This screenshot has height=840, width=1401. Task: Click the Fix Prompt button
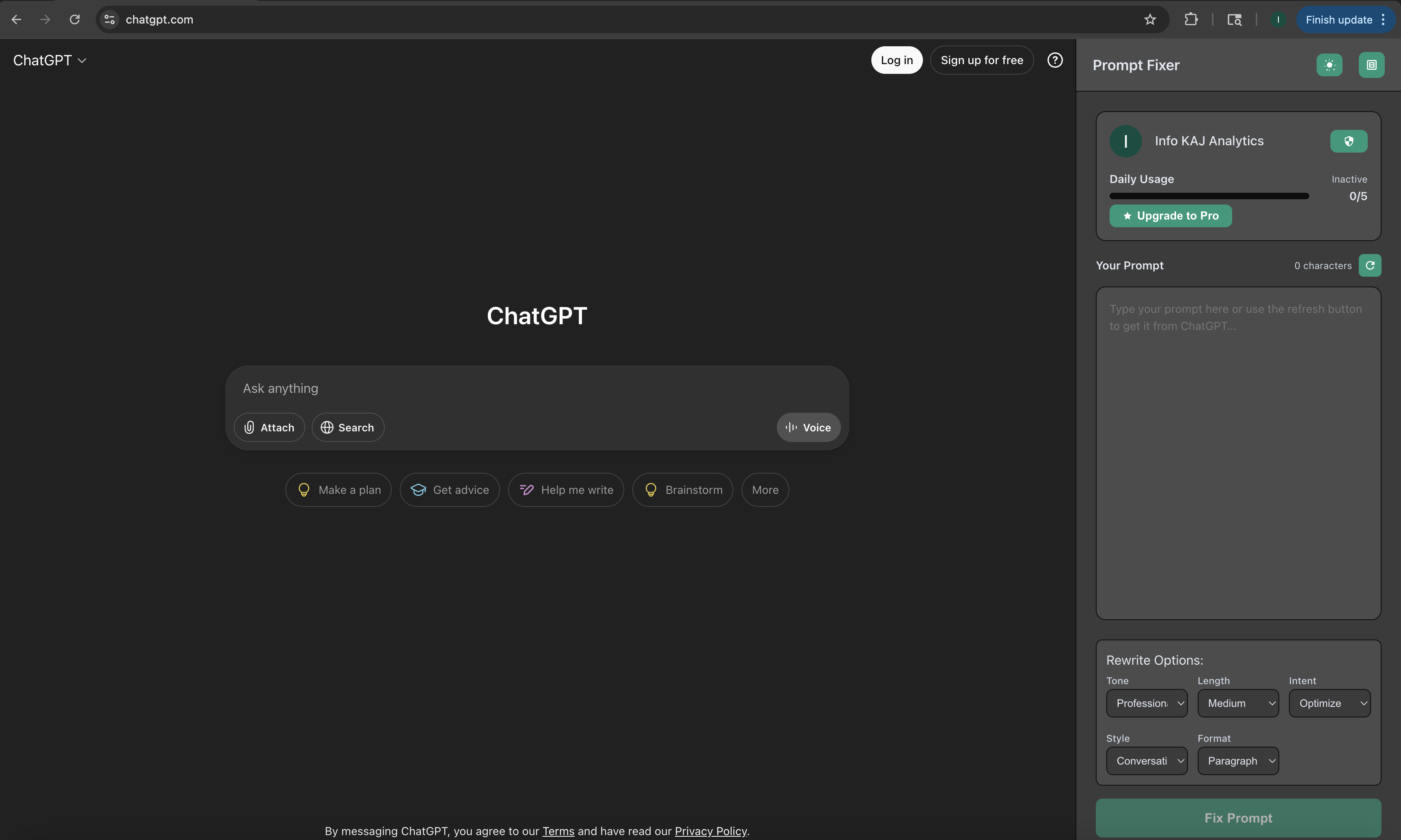(1238, 818)
